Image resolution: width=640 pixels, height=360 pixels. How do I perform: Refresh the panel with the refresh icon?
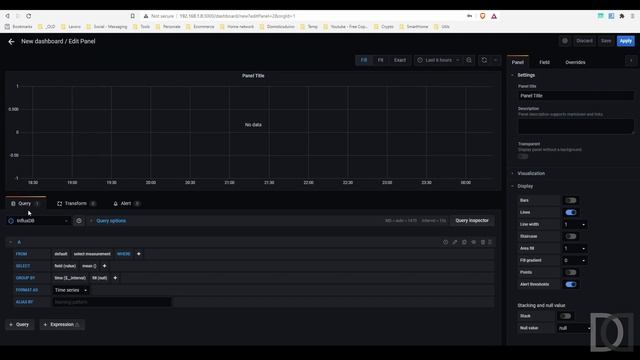(484, 60)
